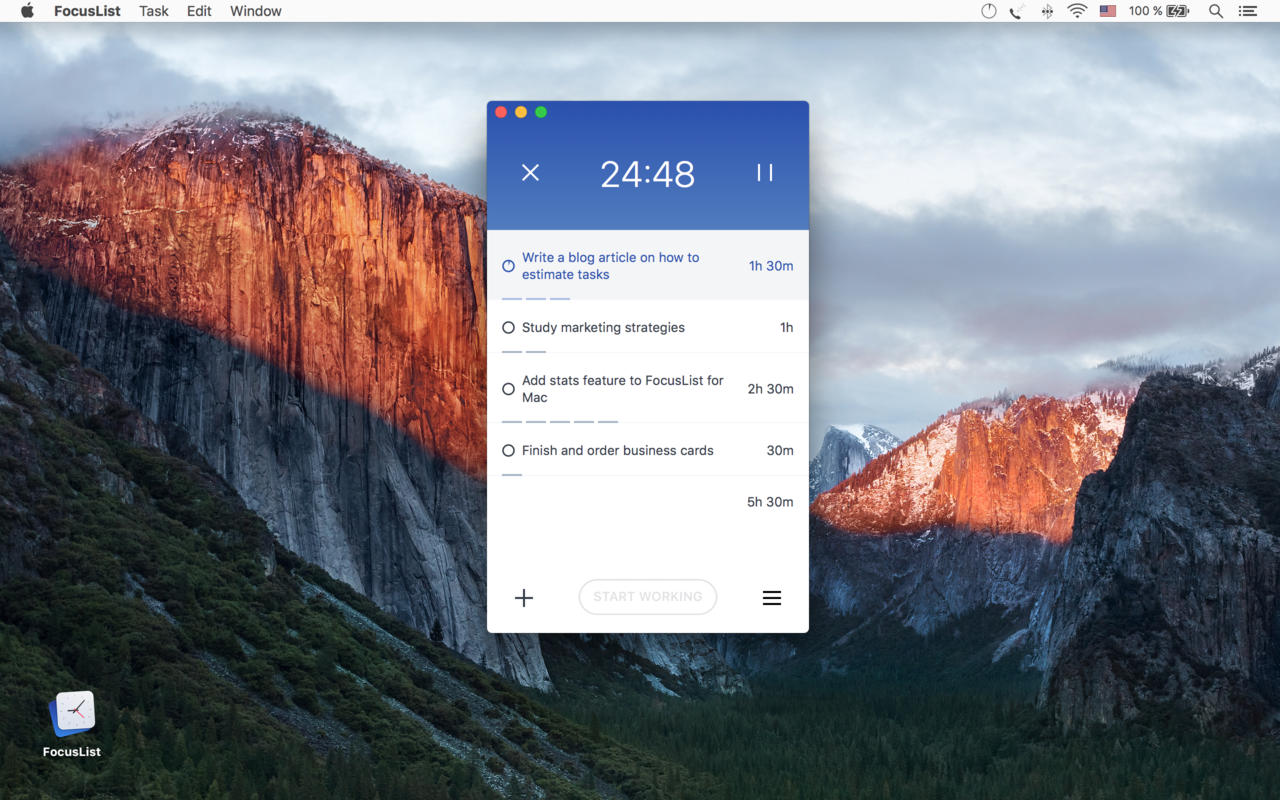Open the Task menu
The image size is (1280, 800).
click(x=154, y=11)
